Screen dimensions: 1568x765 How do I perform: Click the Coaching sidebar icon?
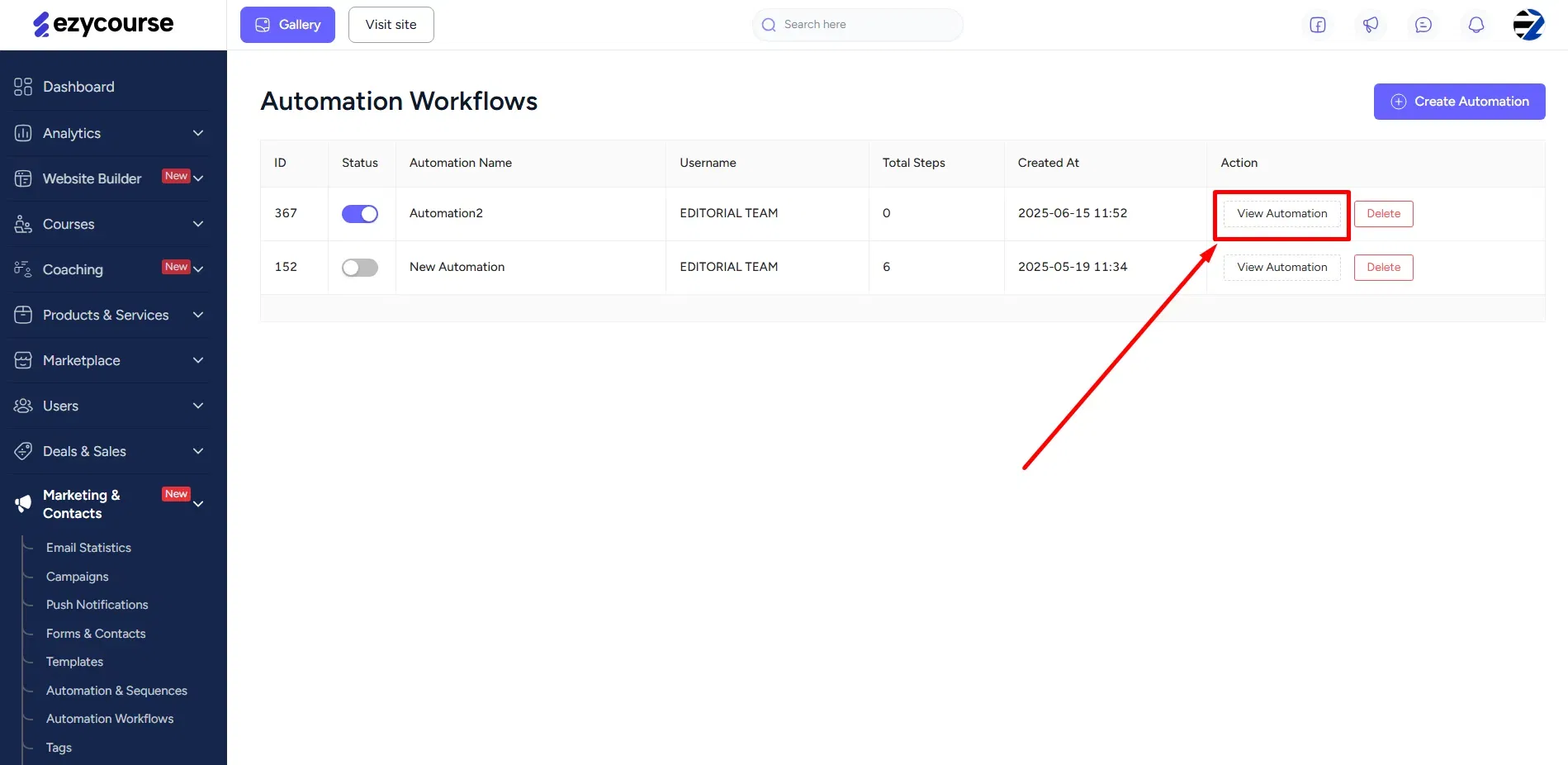(23, 269)
